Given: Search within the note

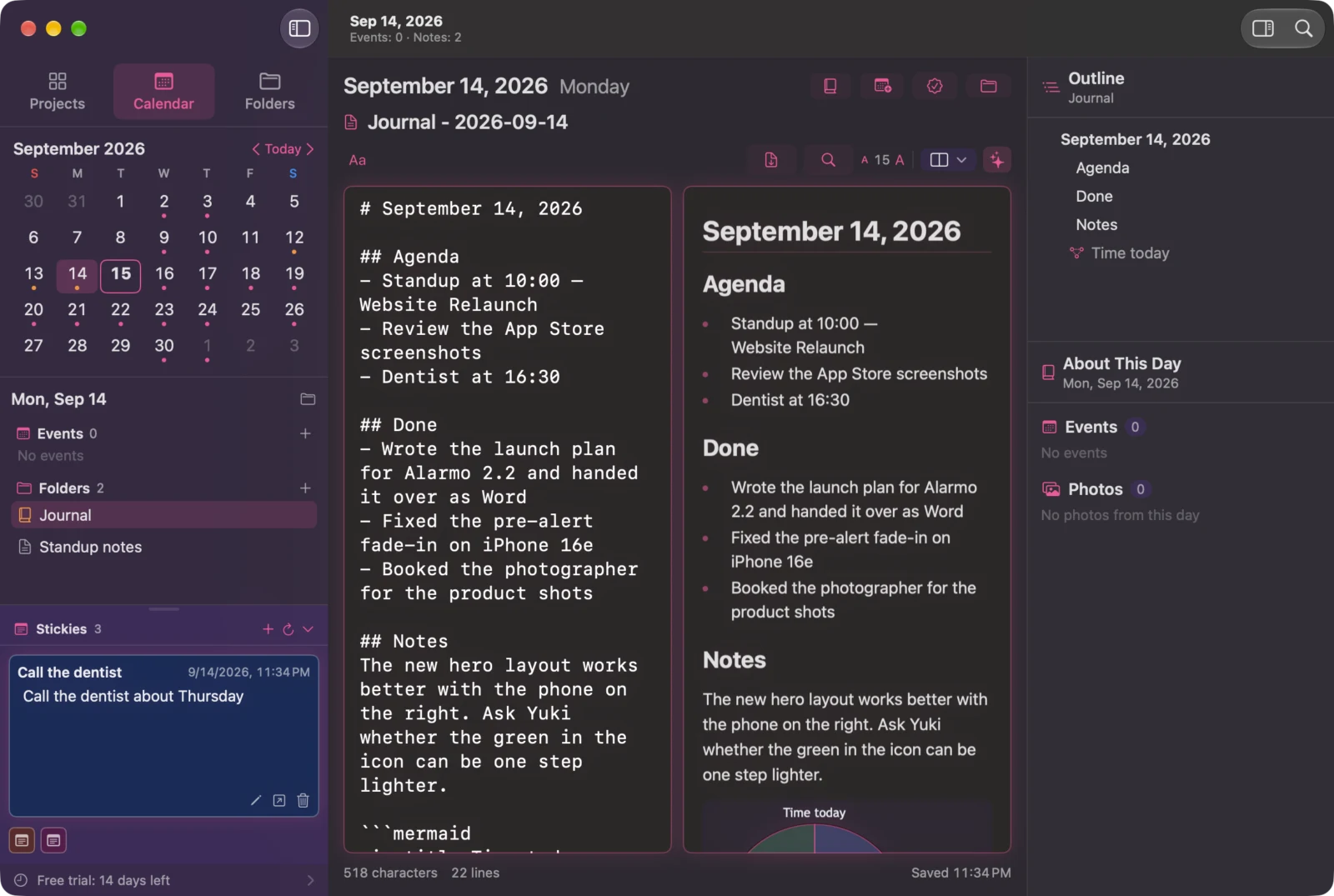Looking at the screenshot, I should pos(828,160).
